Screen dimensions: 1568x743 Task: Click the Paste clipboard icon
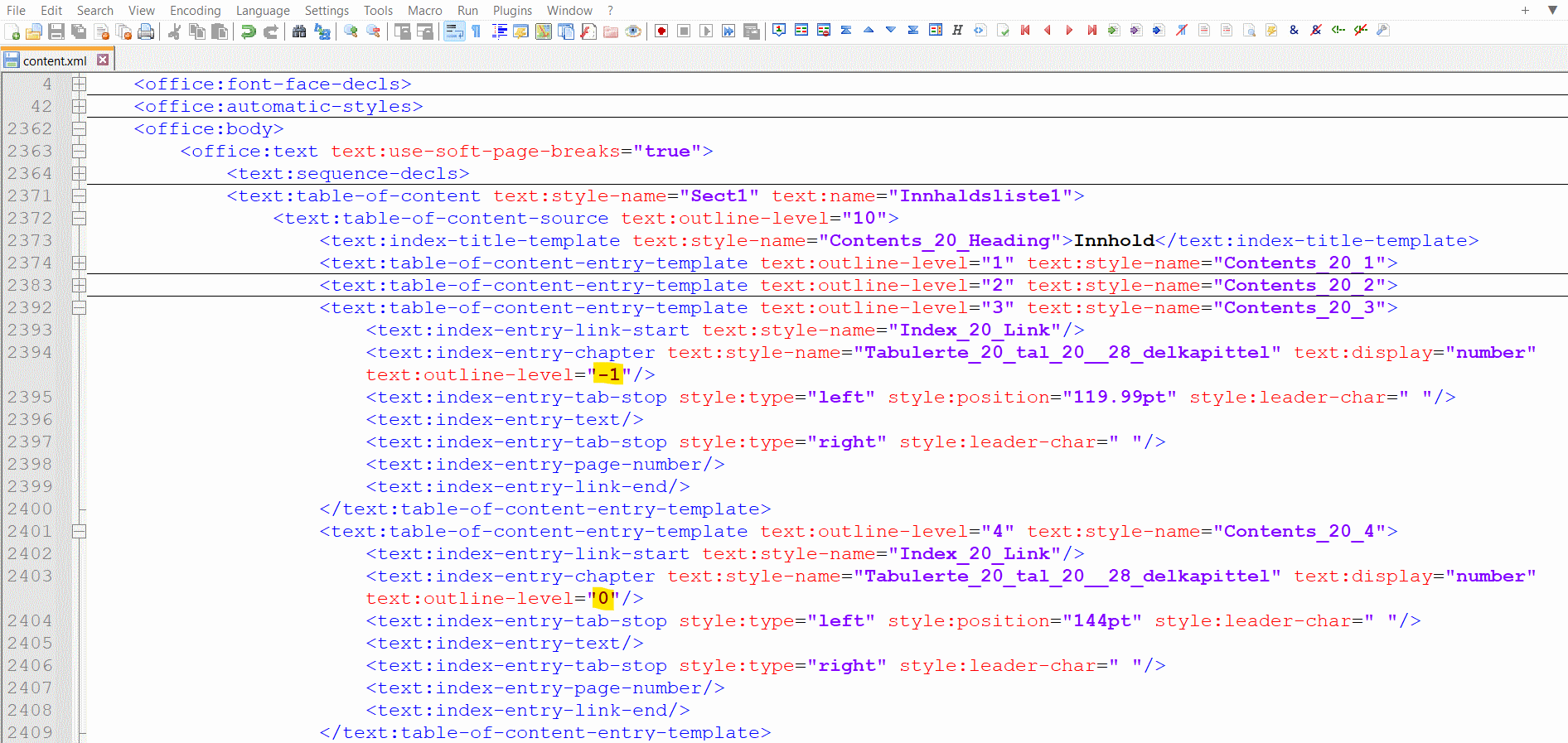(220, 31)
